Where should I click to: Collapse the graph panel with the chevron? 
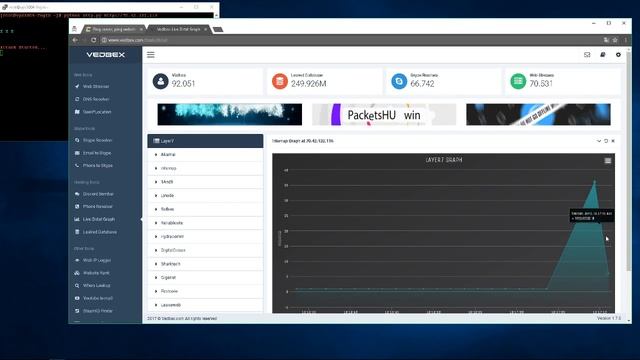click(x=599, y=141)
